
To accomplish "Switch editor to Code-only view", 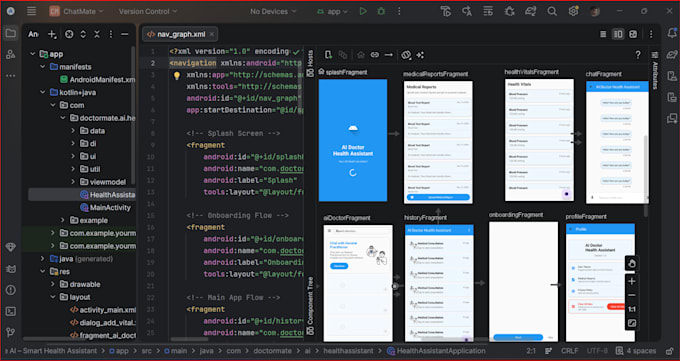I will tap(603, 34).
